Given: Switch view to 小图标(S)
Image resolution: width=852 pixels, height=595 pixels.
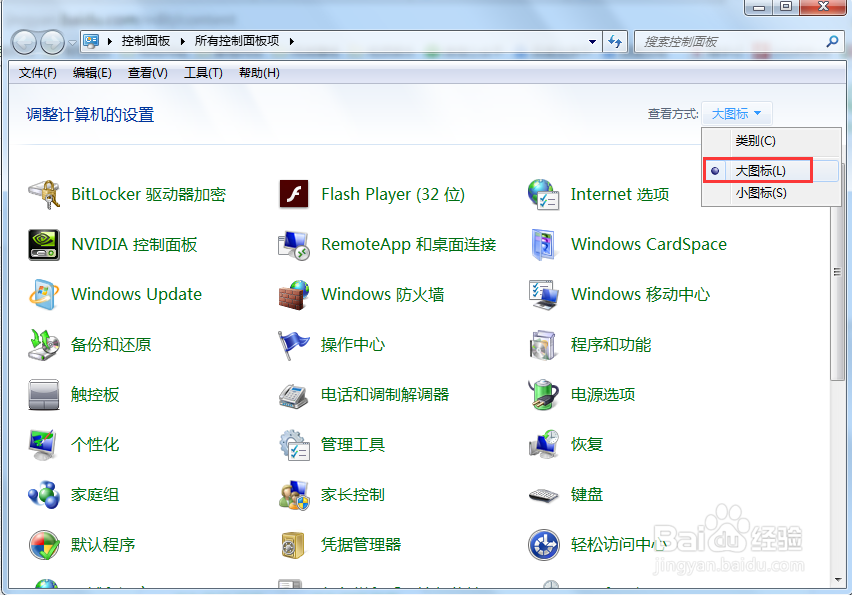Looking at the screenshot, I should click(764, 192).
